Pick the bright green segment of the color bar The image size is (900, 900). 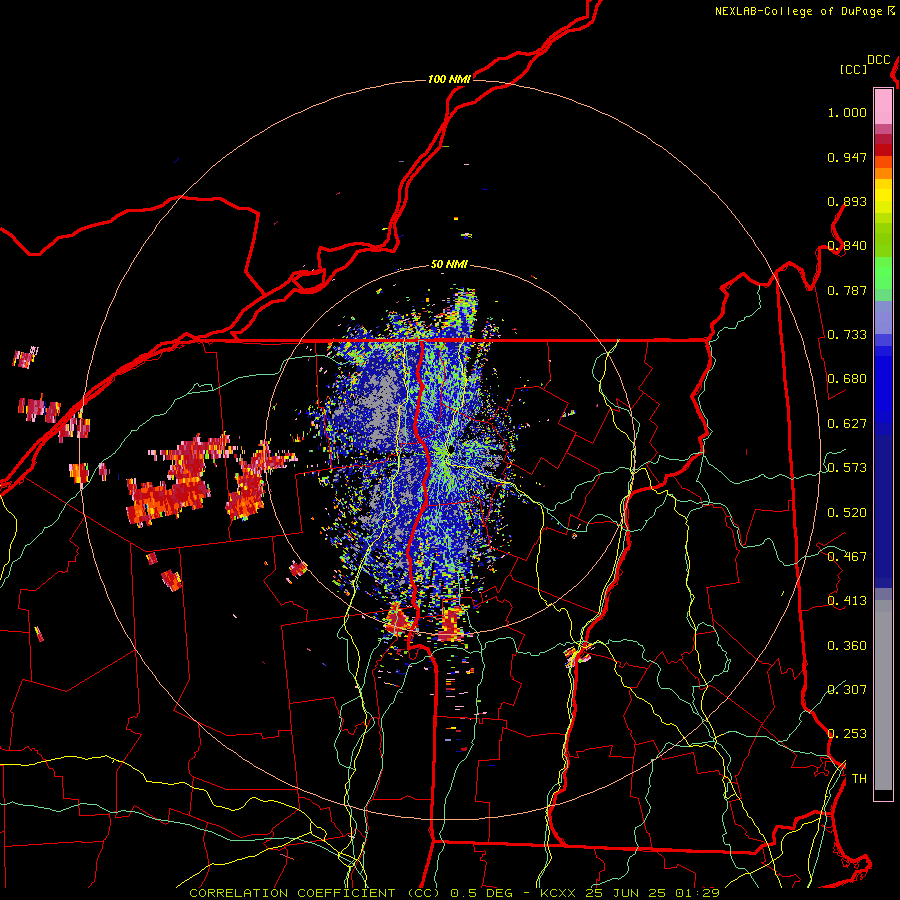click(883, 273)
